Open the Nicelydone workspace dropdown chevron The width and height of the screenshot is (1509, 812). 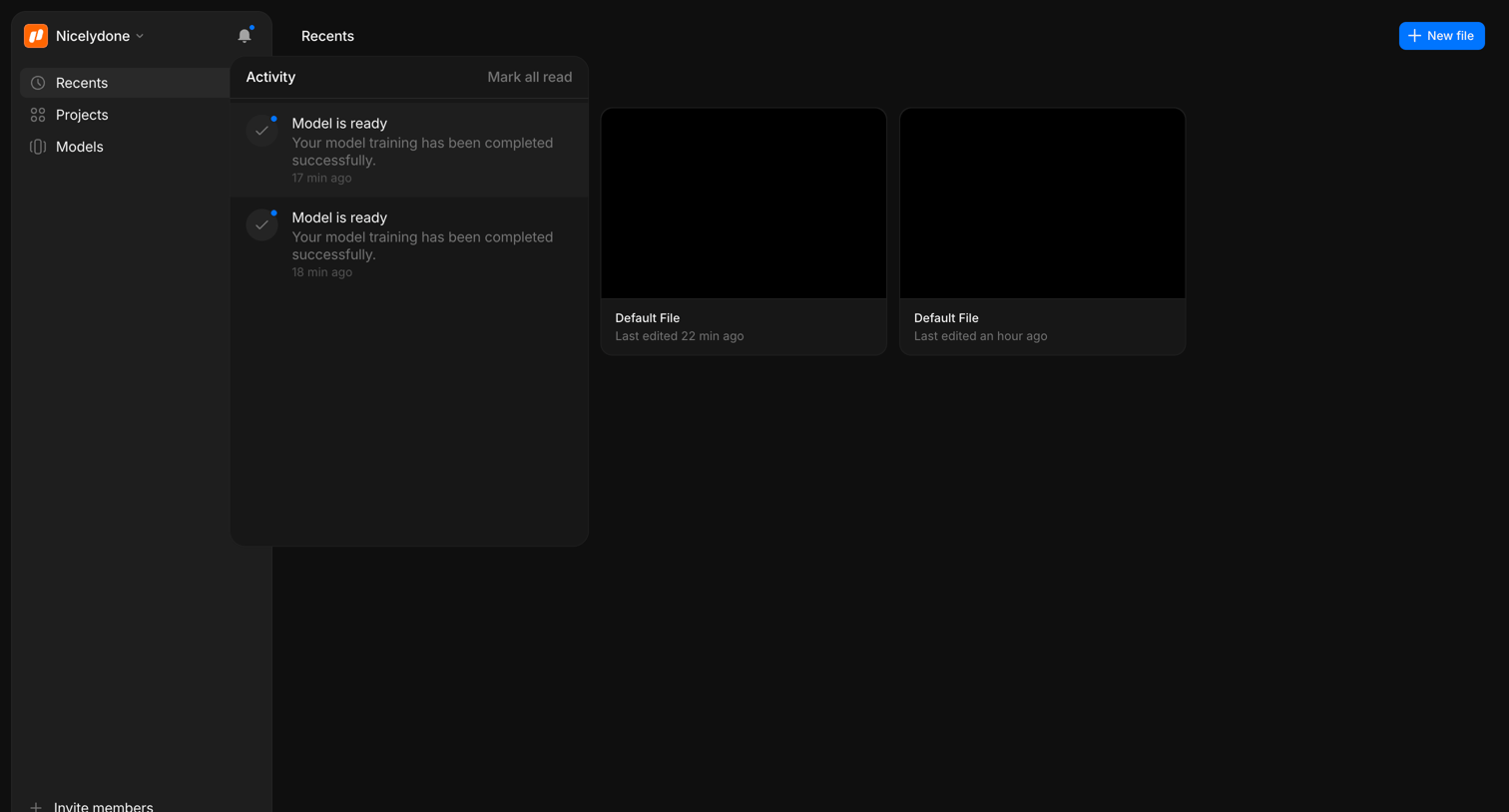coord(140,36)
